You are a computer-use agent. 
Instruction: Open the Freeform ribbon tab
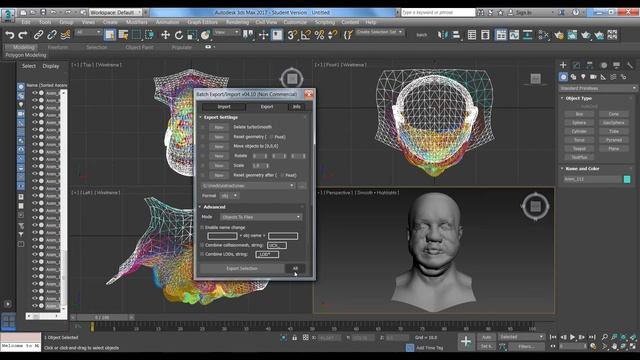(58, 47)
